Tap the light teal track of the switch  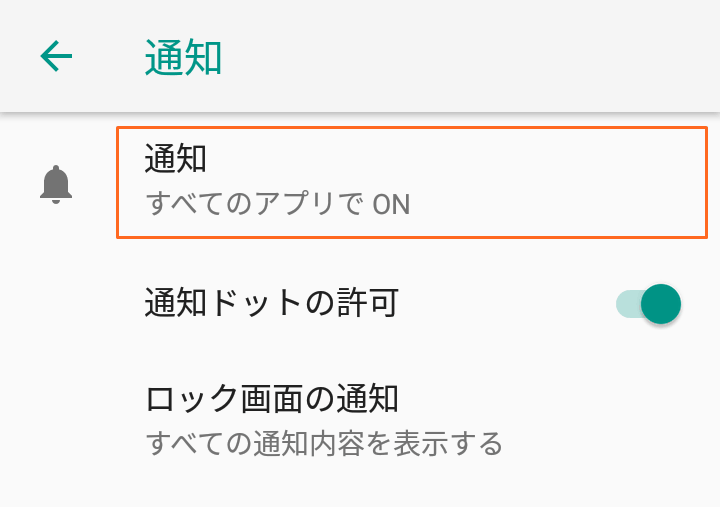pos(628,304)
